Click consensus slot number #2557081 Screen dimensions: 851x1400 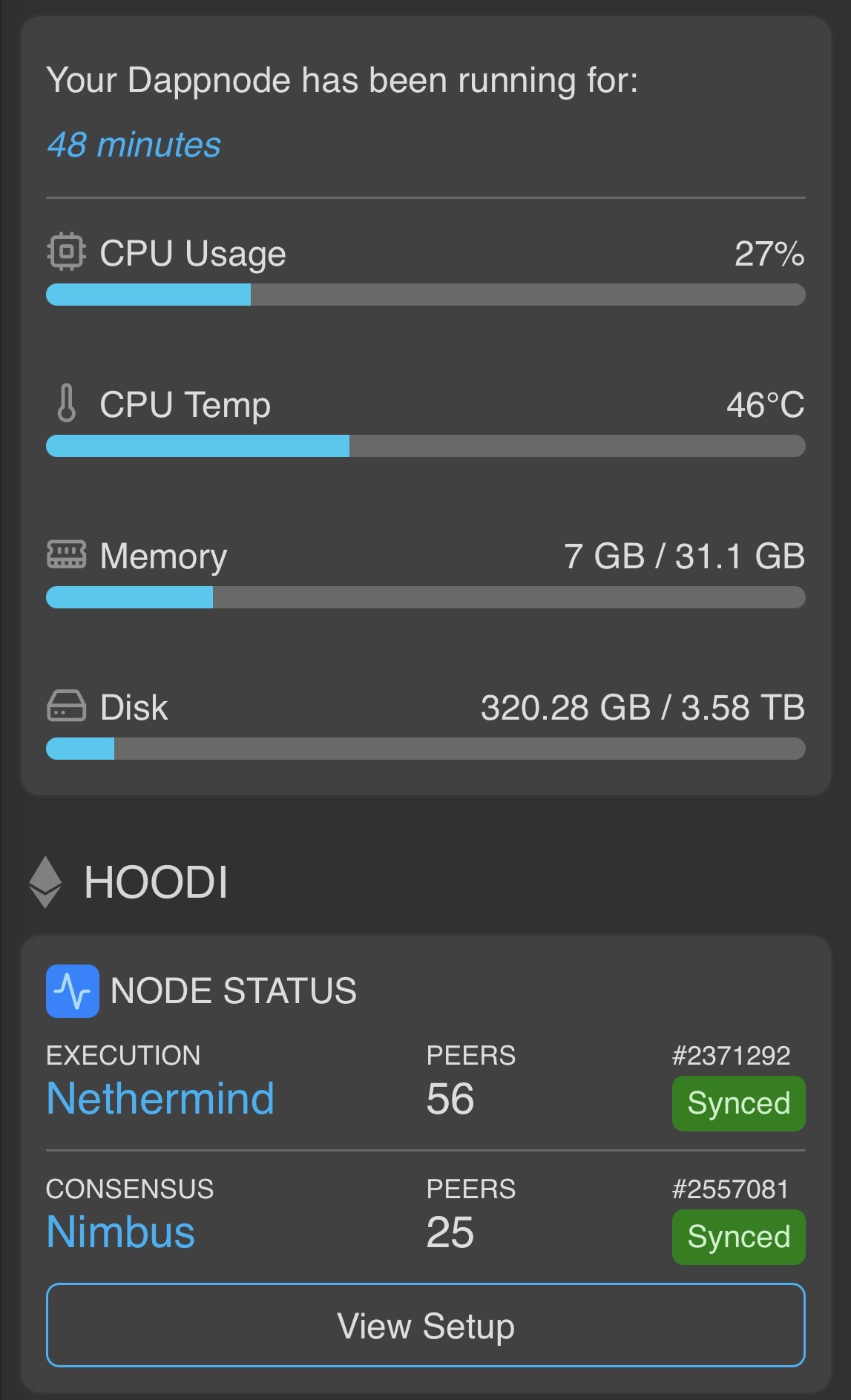click(x=730, y=1189)
